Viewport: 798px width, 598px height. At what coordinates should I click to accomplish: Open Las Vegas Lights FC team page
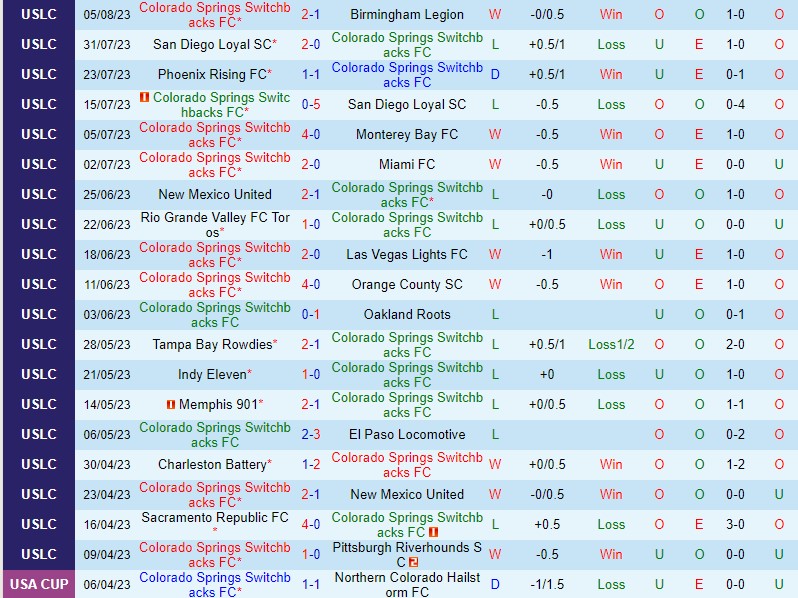point(407,254)
